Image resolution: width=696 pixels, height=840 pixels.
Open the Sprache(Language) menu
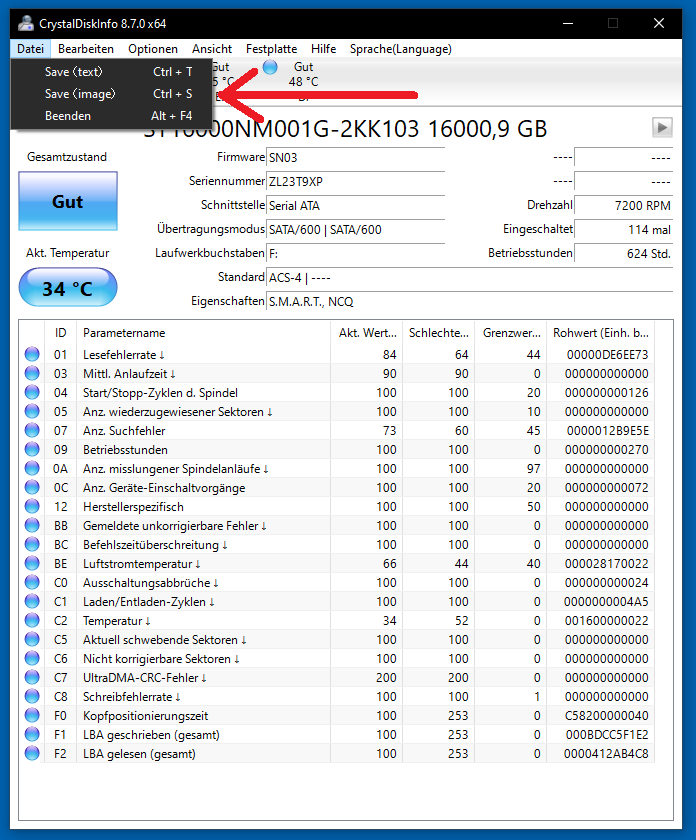pos(400,49)
